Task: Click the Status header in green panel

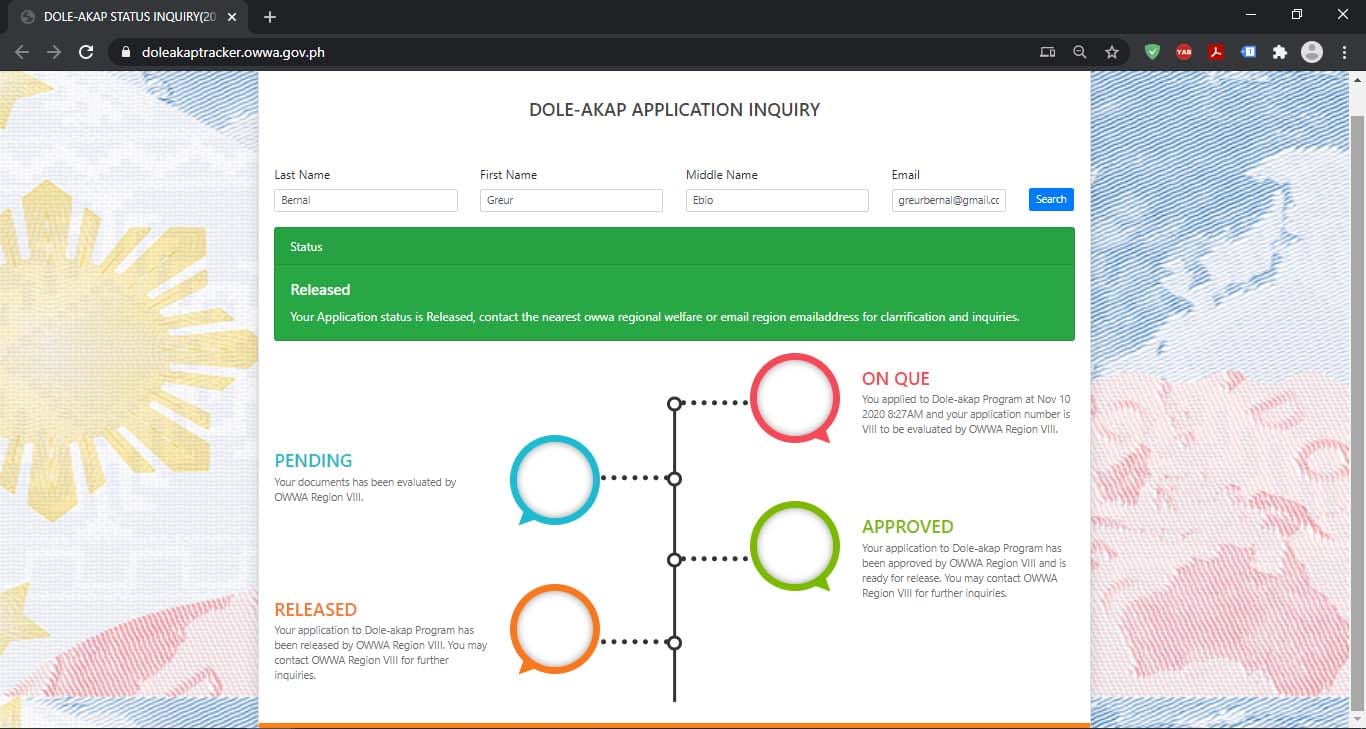Action: (306, 247)
